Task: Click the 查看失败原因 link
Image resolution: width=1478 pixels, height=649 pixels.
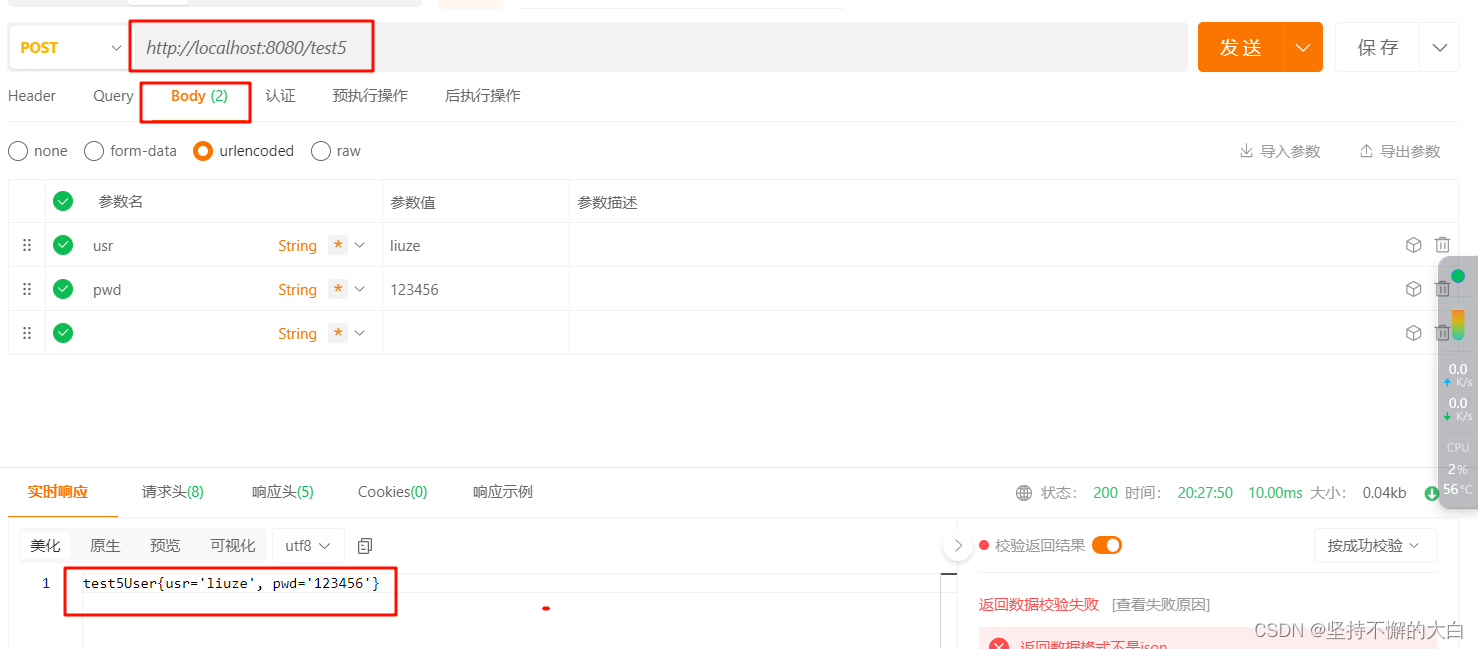Action: pyautogui.click(x=1161, y=605)
